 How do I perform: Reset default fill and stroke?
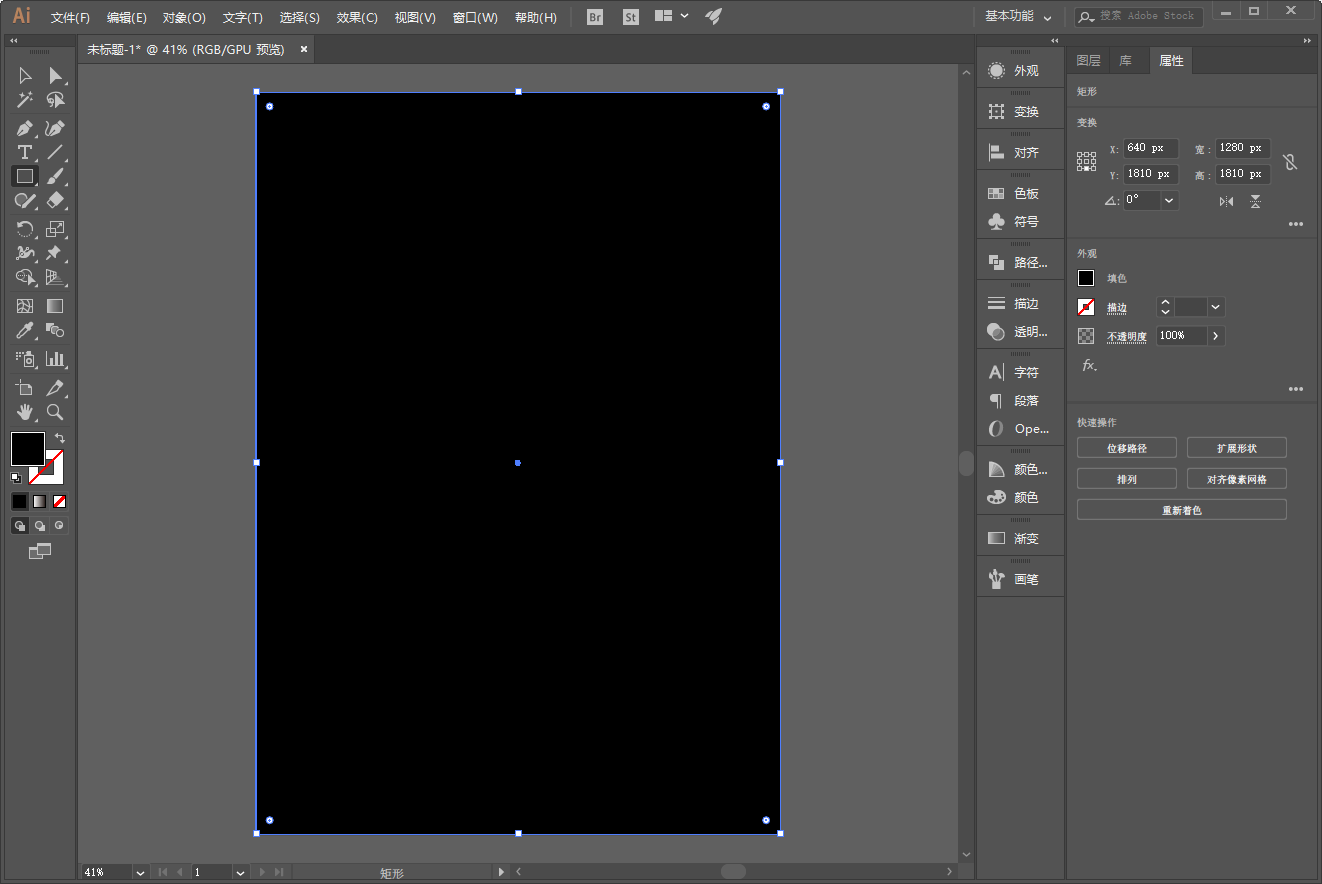(x=16, y=478)
